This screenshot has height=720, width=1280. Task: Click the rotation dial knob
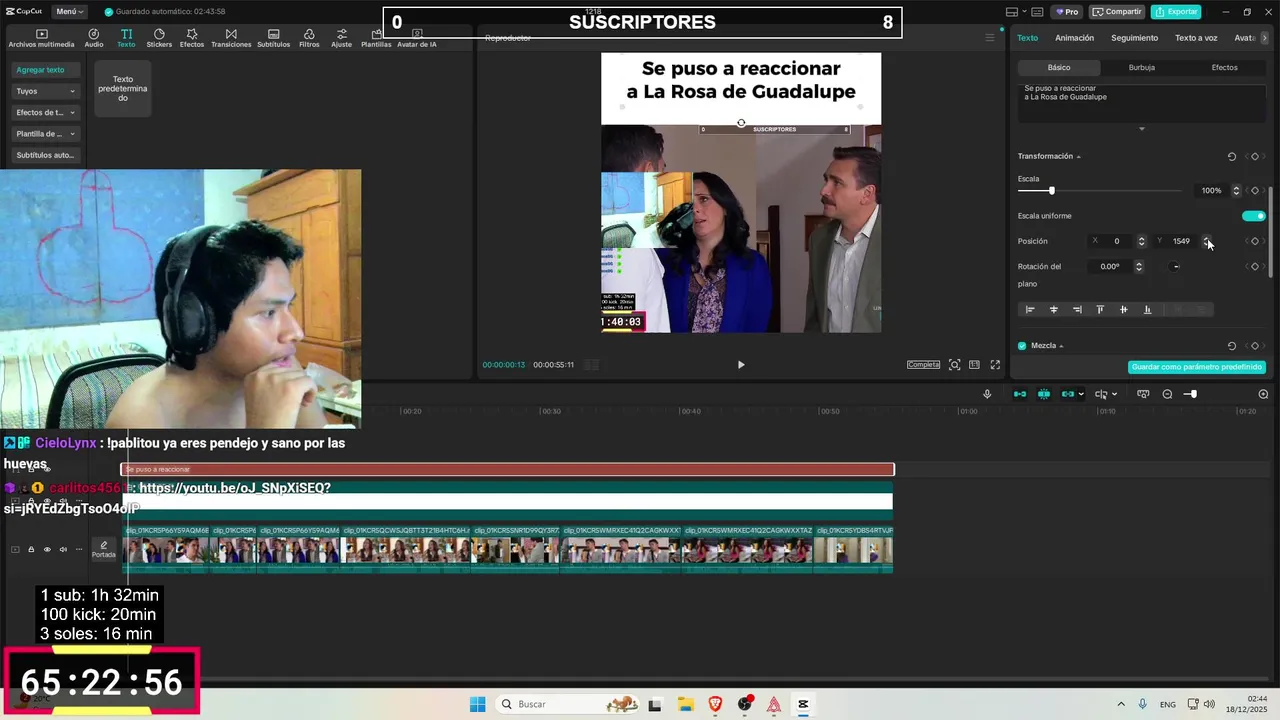point(1175,267)
